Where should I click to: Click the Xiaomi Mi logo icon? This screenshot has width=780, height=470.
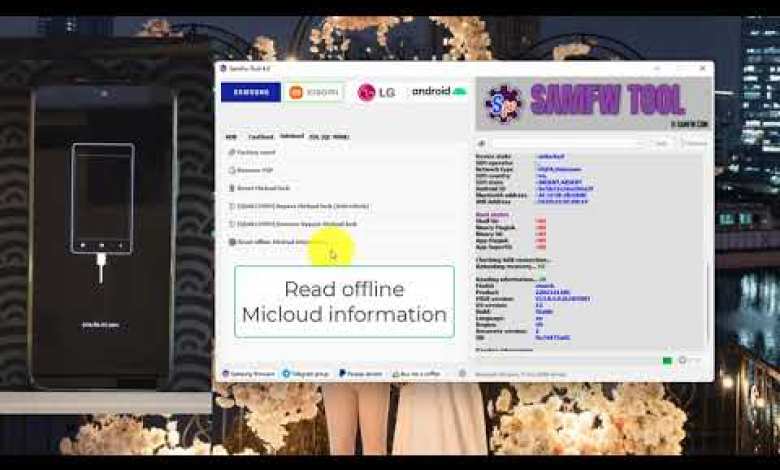click(x=296, y=92)
